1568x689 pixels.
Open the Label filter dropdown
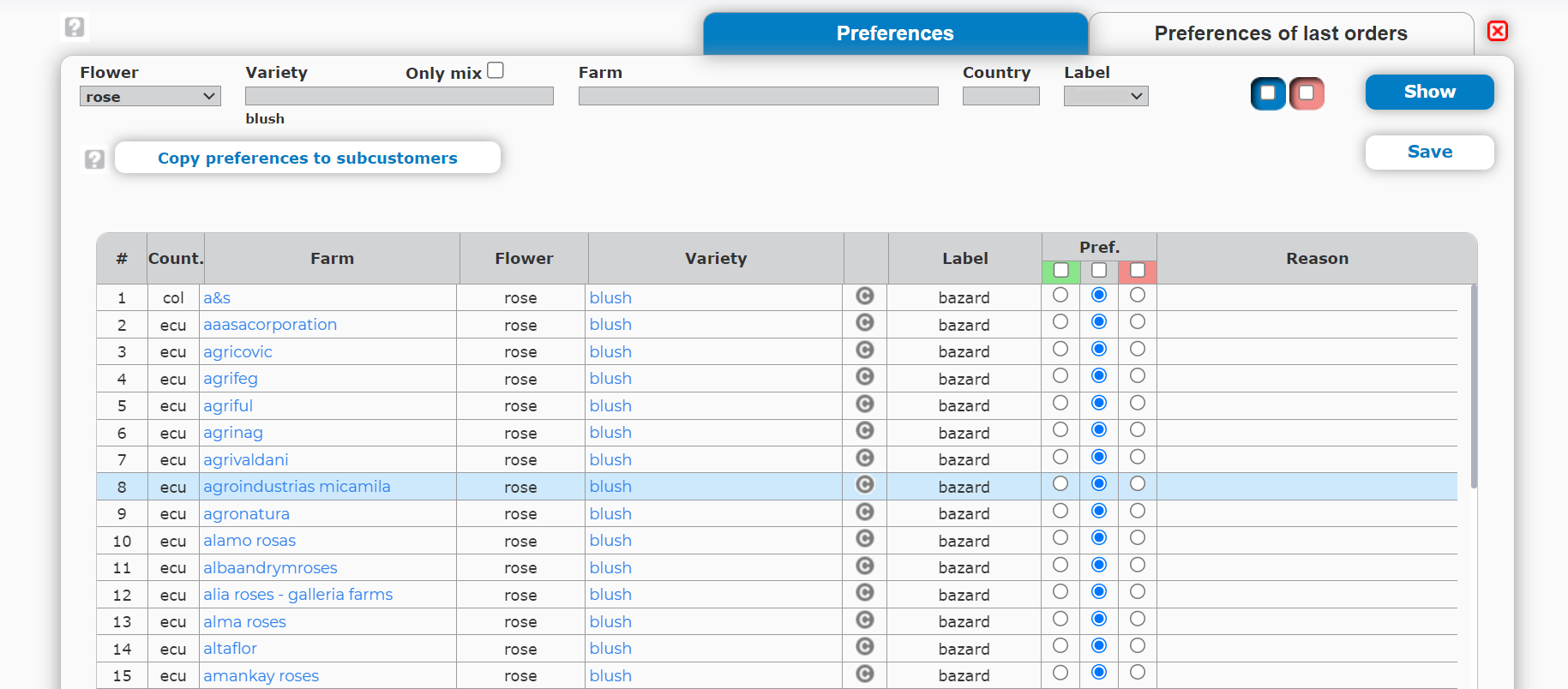pyautogui.click(x=1105, y=97)
